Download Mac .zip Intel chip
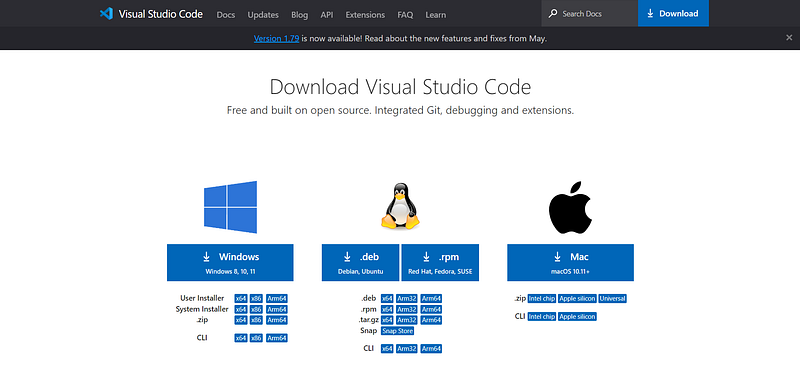 (x=541, y=299)
